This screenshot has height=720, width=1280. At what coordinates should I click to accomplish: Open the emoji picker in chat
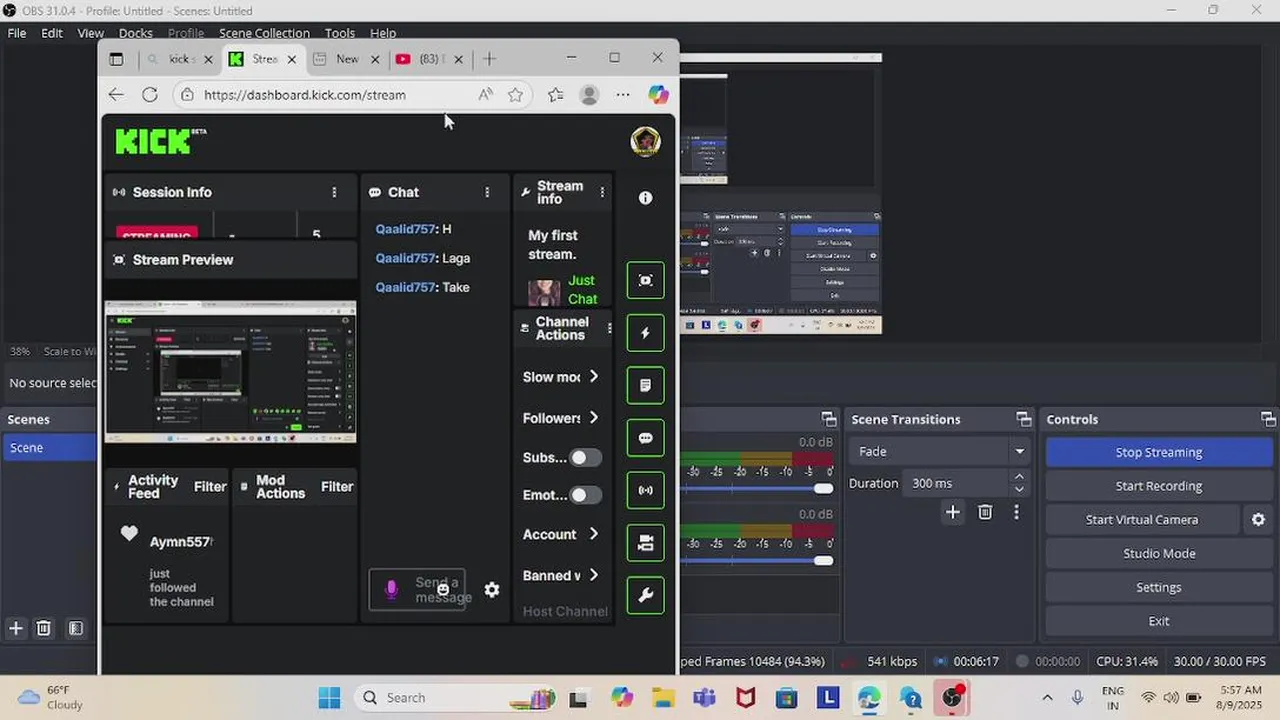pos(443,590)
